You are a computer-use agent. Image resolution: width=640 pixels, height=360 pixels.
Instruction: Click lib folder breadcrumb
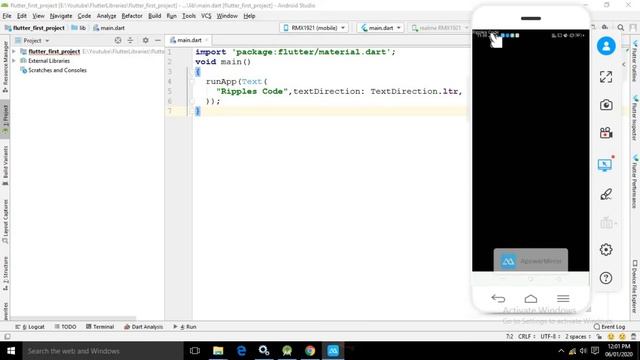(79, 28)
